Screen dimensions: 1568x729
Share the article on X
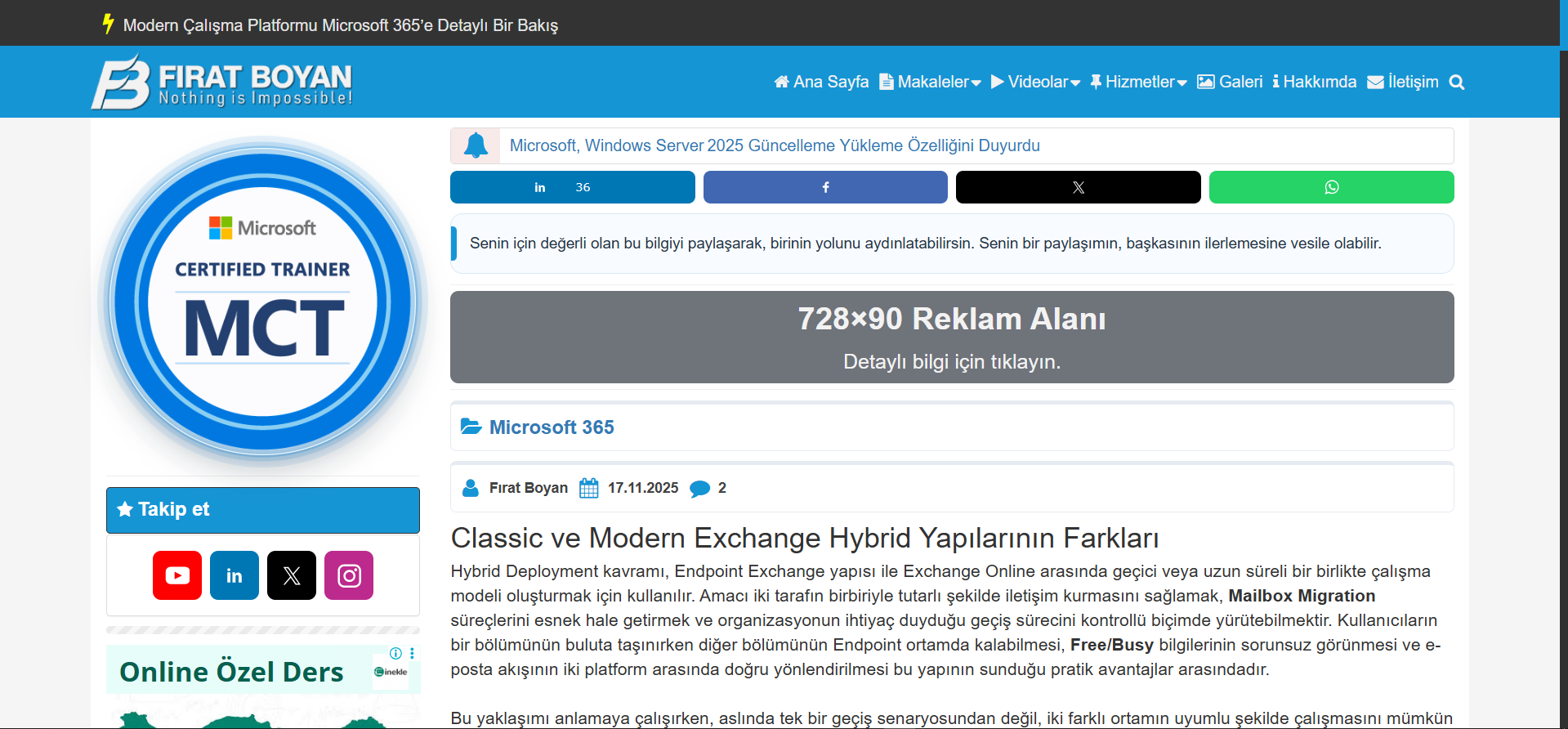click(1079, 187)
